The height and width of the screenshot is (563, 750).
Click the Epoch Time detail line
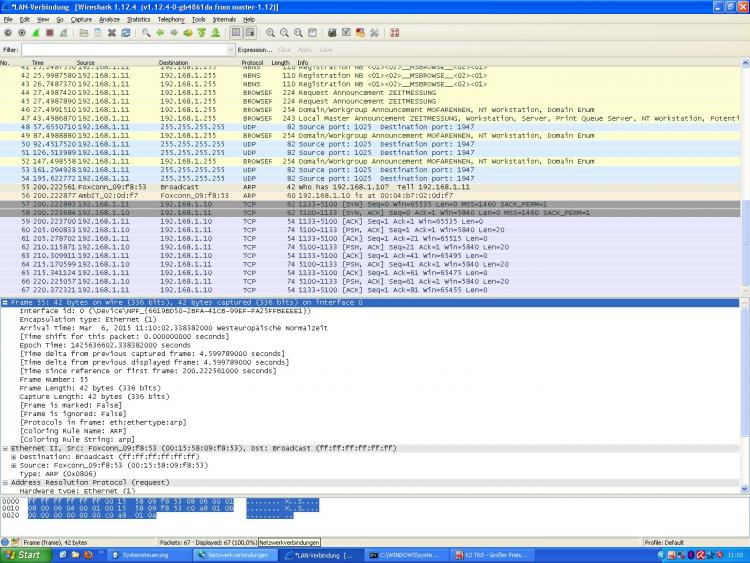(x=105, y=345)
